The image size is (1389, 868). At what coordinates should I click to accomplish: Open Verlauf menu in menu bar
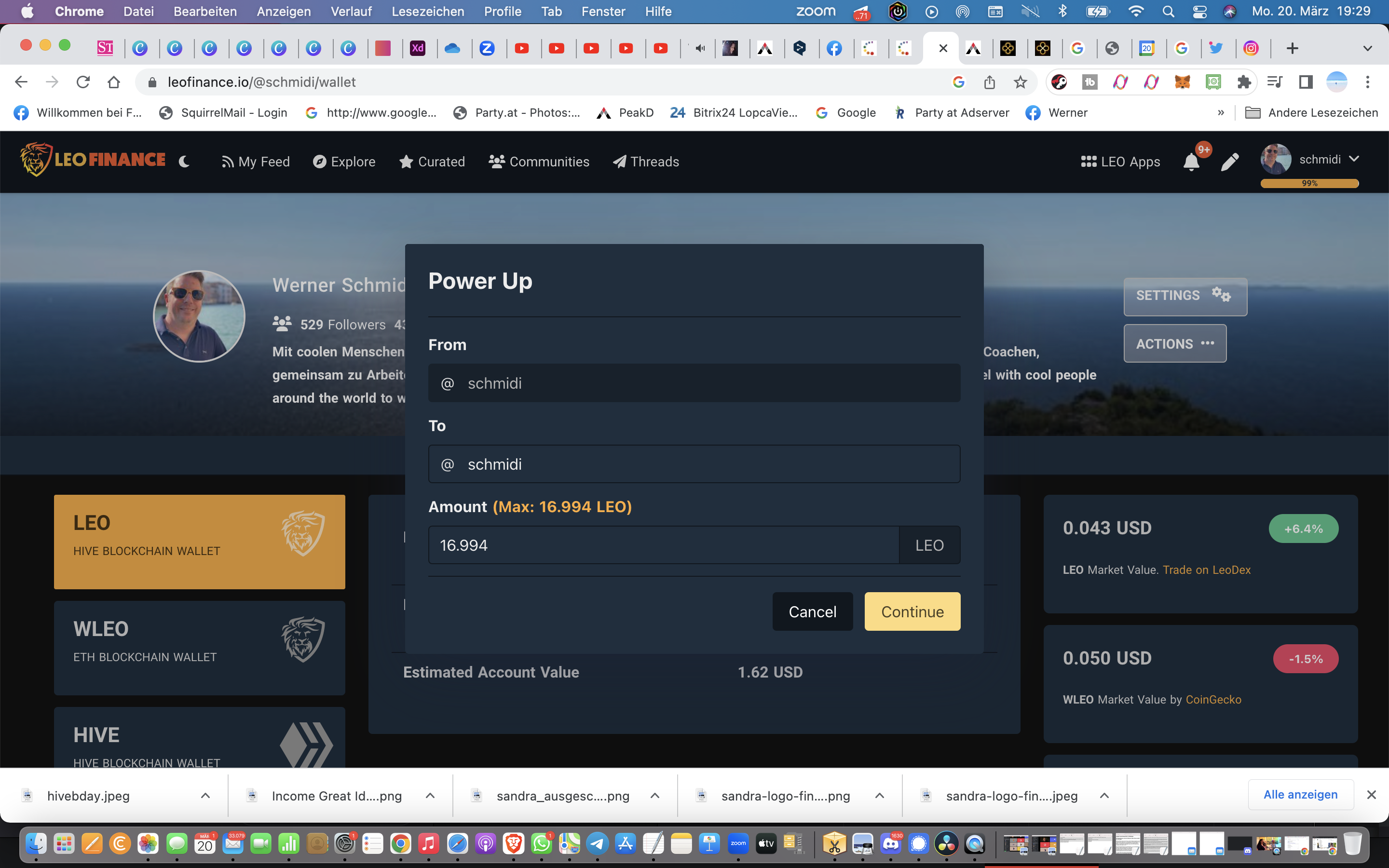351,12
